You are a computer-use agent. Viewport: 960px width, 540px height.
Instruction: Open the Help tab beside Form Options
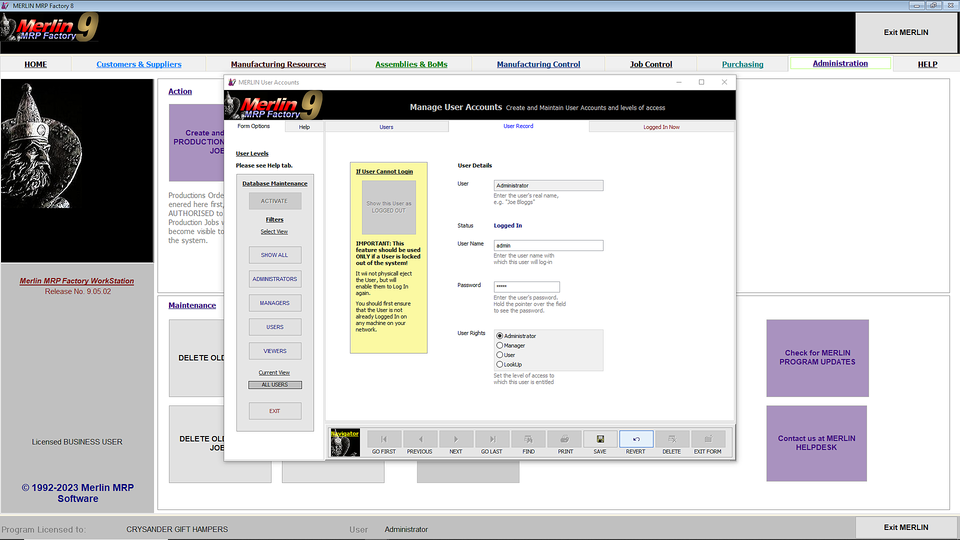pos(304,127)
